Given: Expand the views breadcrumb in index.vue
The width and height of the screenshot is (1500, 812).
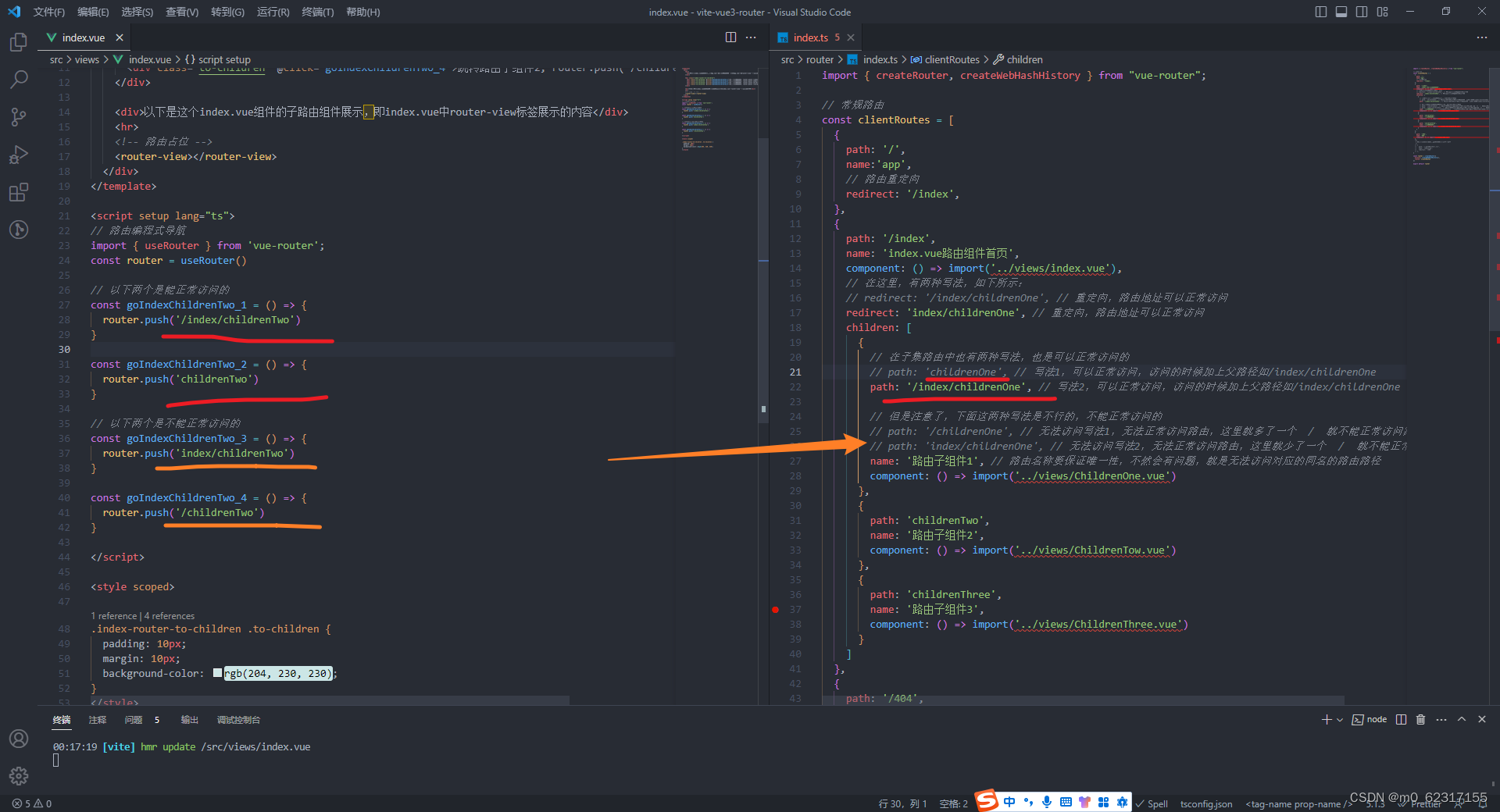Looking at the screenshot, I should 87,59.
